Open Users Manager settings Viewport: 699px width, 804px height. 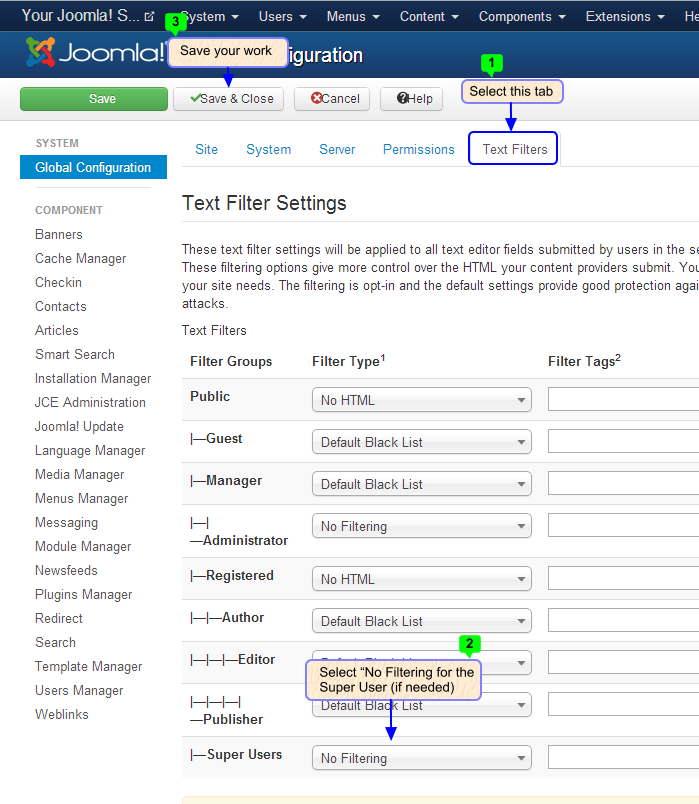pyautogui.click(x=79, y=691)
